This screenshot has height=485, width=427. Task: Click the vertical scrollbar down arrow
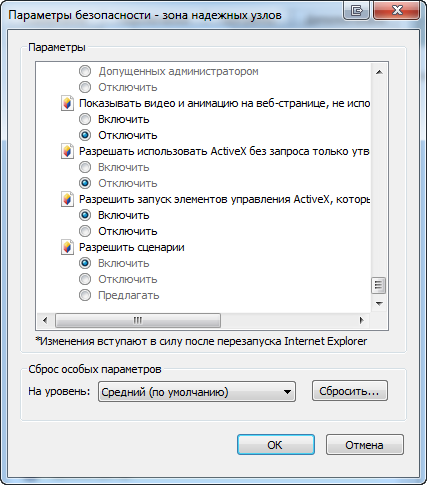(379, 304)
